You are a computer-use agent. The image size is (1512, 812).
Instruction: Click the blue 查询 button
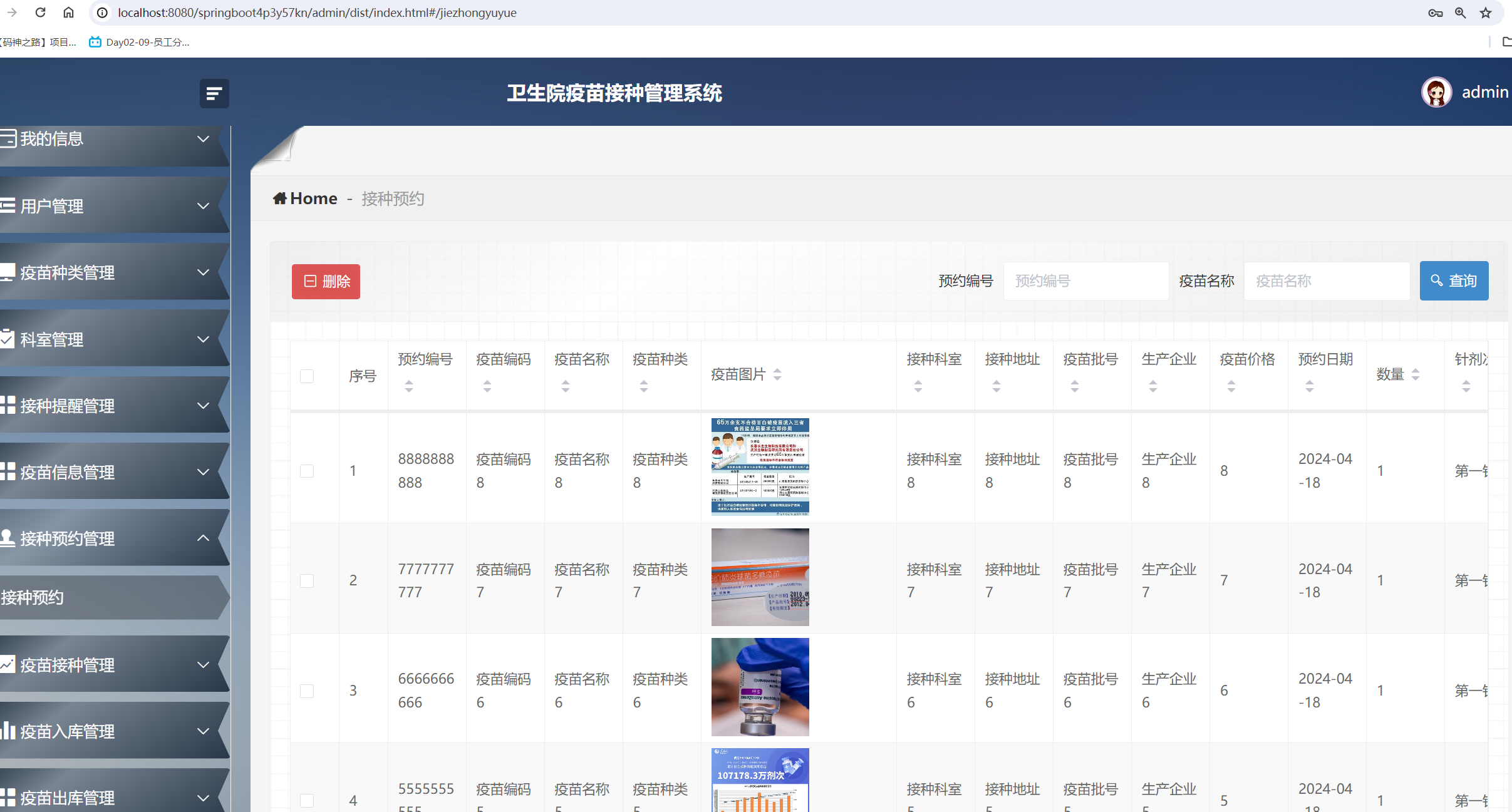(1454, 280)
